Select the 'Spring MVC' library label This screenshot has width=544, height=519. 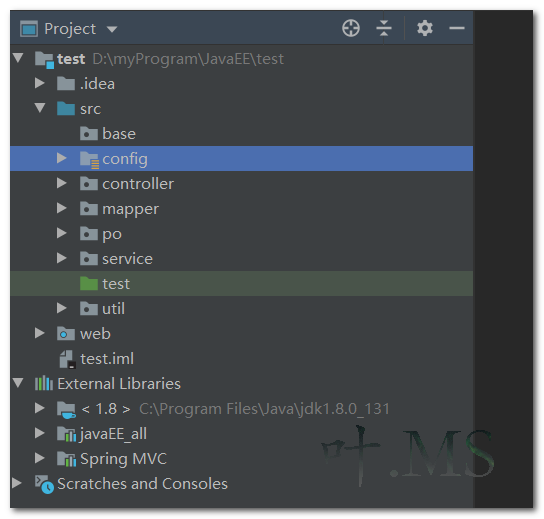[124, 459]
